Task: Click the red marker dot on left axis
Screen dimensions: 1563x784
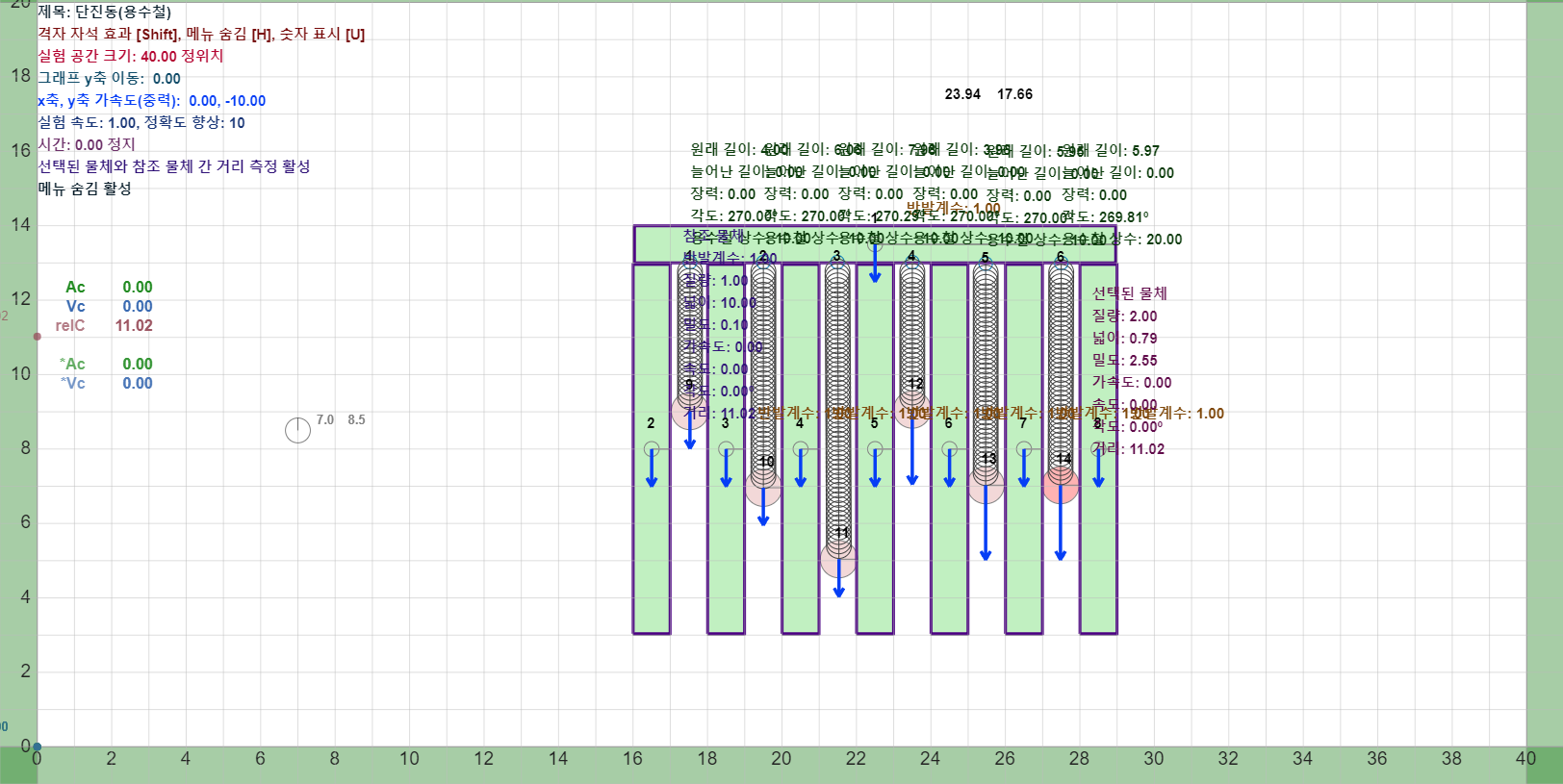Action: (x=37, y=337)
